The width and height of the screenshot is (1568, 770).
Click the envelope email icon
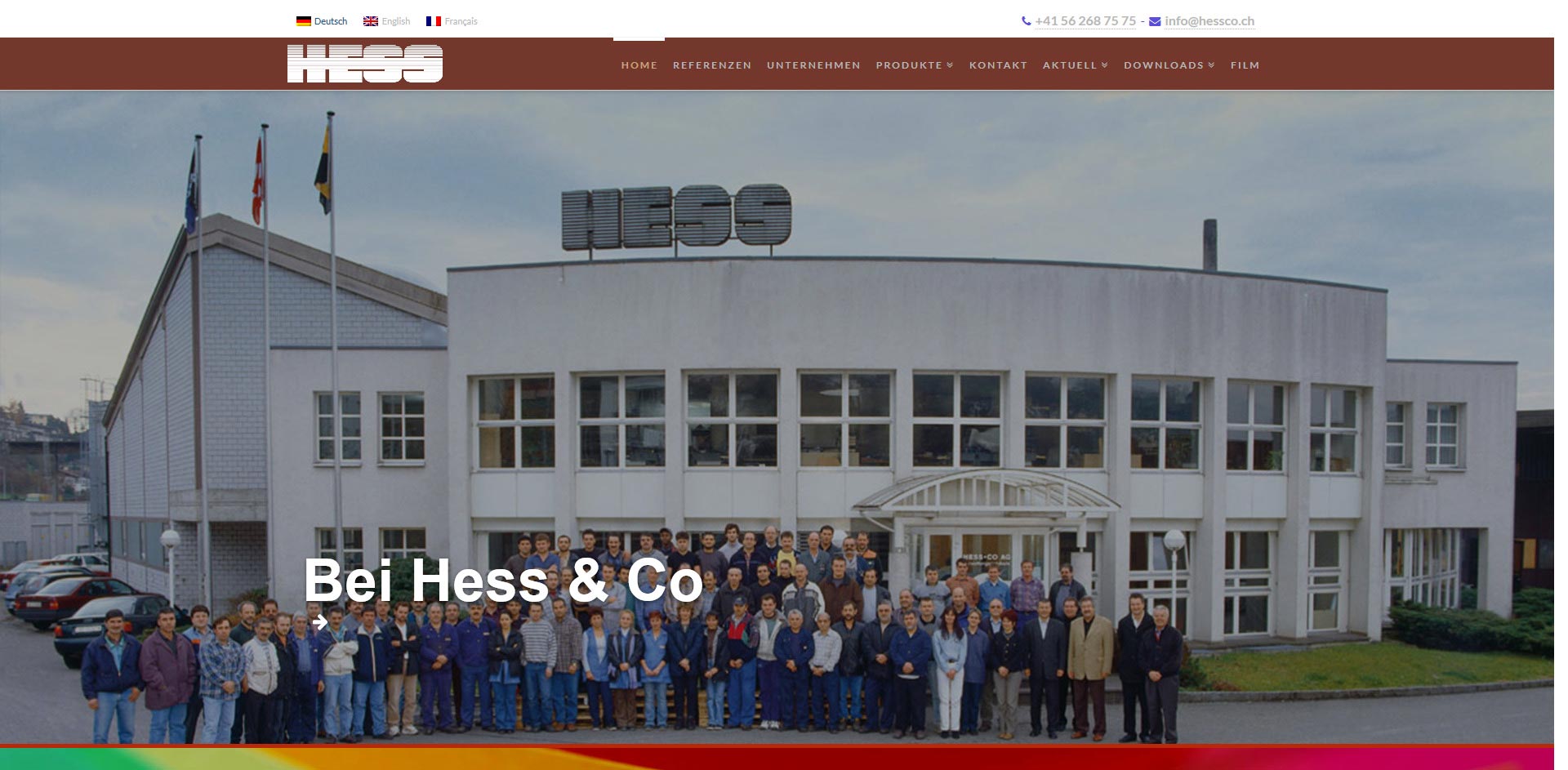[x=1155, y=21]
